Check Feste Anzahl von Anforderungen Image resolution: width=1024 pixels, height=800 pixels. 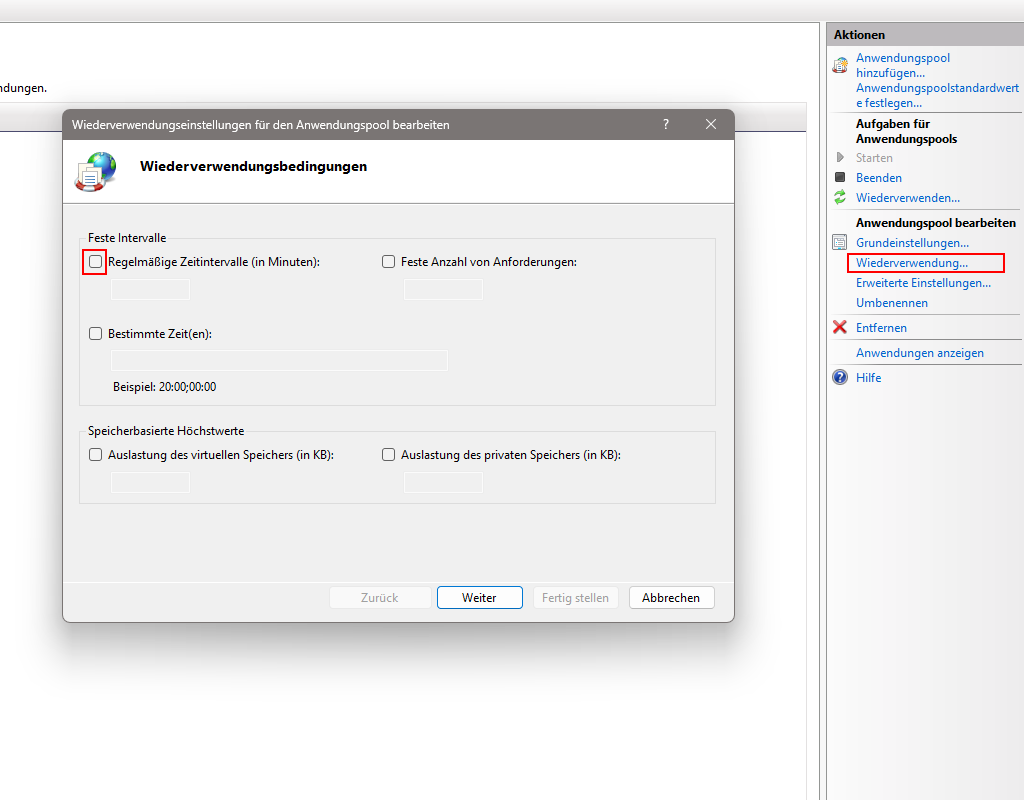click(389, 262)
